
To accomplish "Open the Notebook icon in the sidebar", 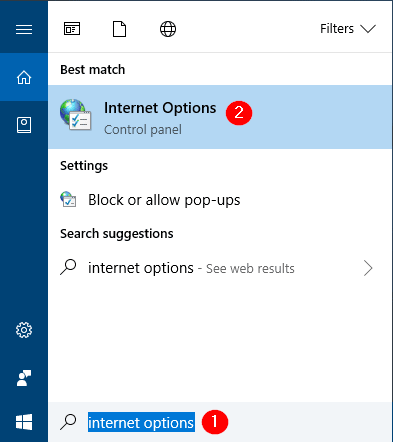I will coord(24,125).
